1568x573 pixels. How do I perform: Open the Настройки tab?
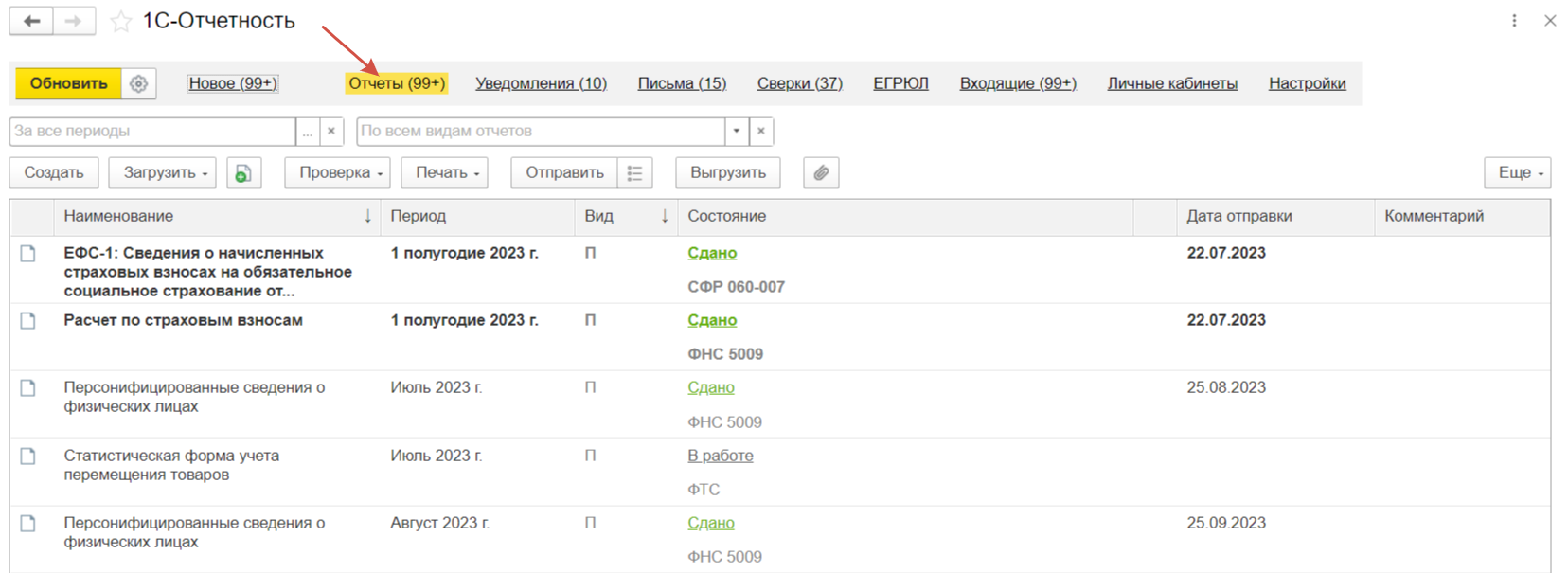(1307, 83)
